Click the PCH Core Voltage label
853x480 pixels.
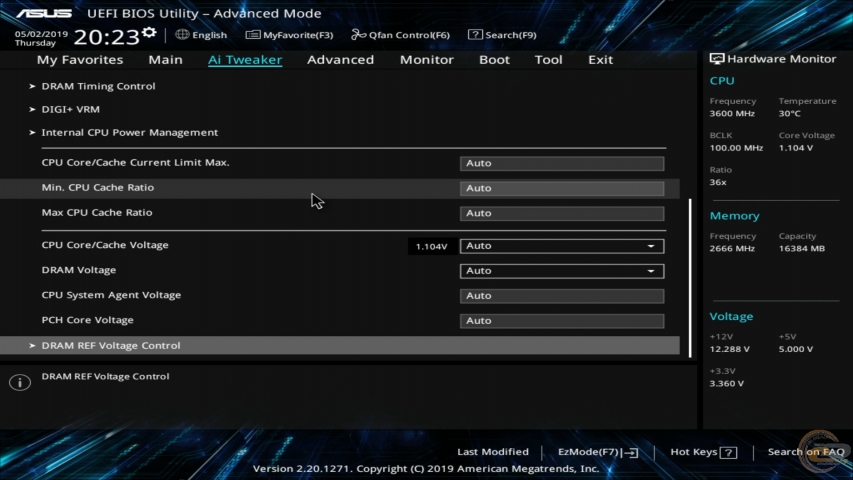[88, 320]
